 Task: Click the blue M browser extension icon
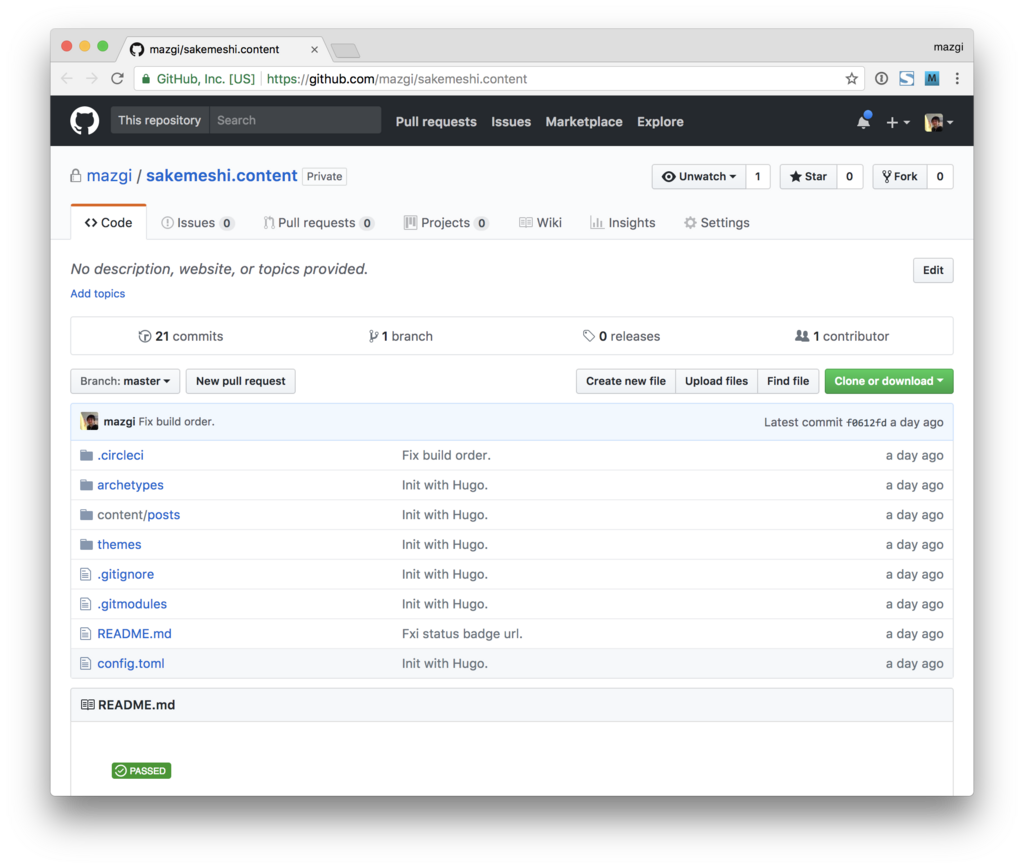932,78
